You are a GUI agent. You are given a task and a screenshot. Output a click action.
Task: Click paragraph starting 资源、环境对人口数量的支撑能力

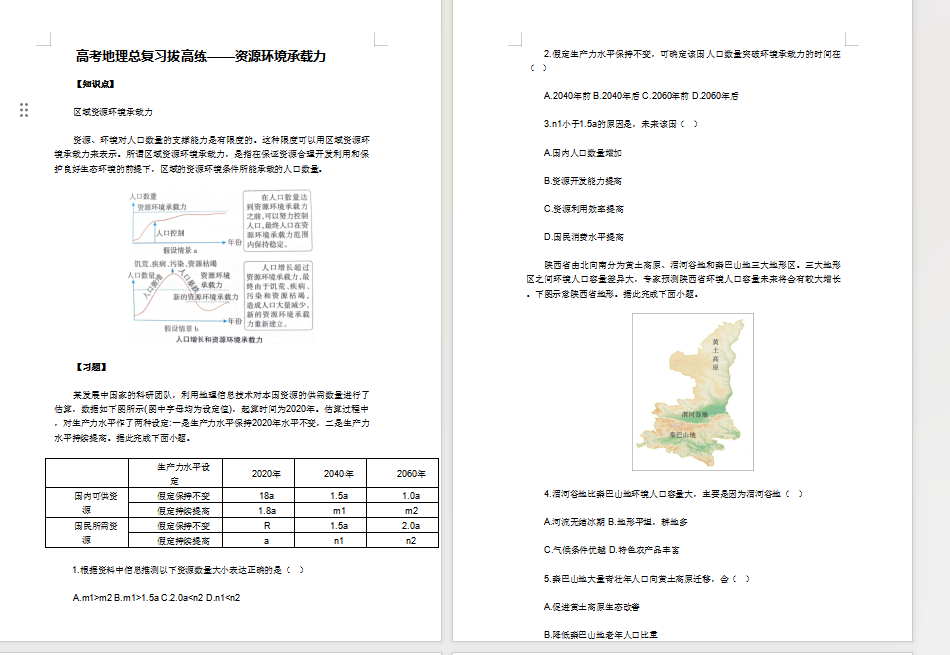point(211,155)
